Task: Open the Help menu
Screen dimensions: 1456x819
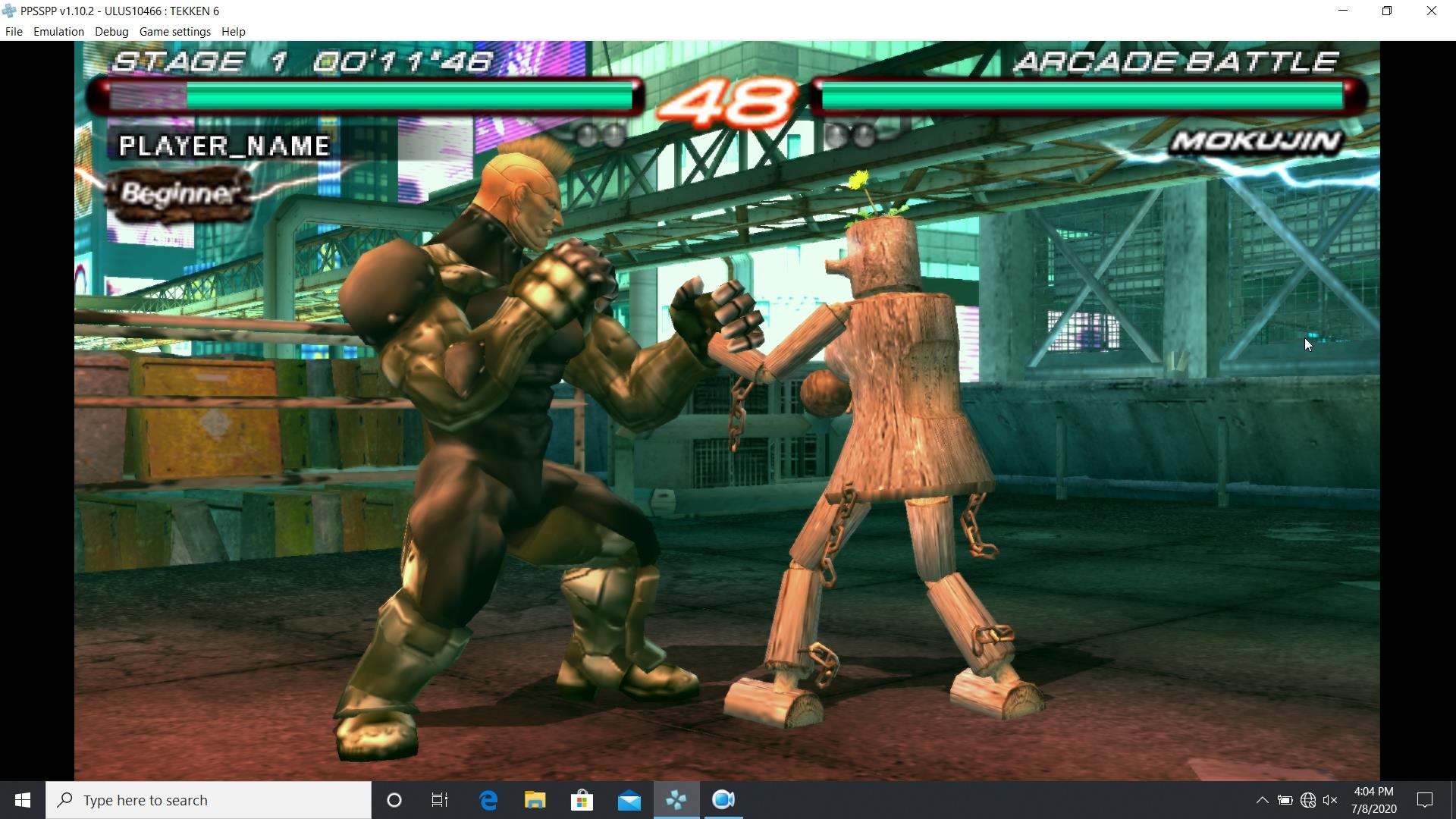Action: (233, 32)
